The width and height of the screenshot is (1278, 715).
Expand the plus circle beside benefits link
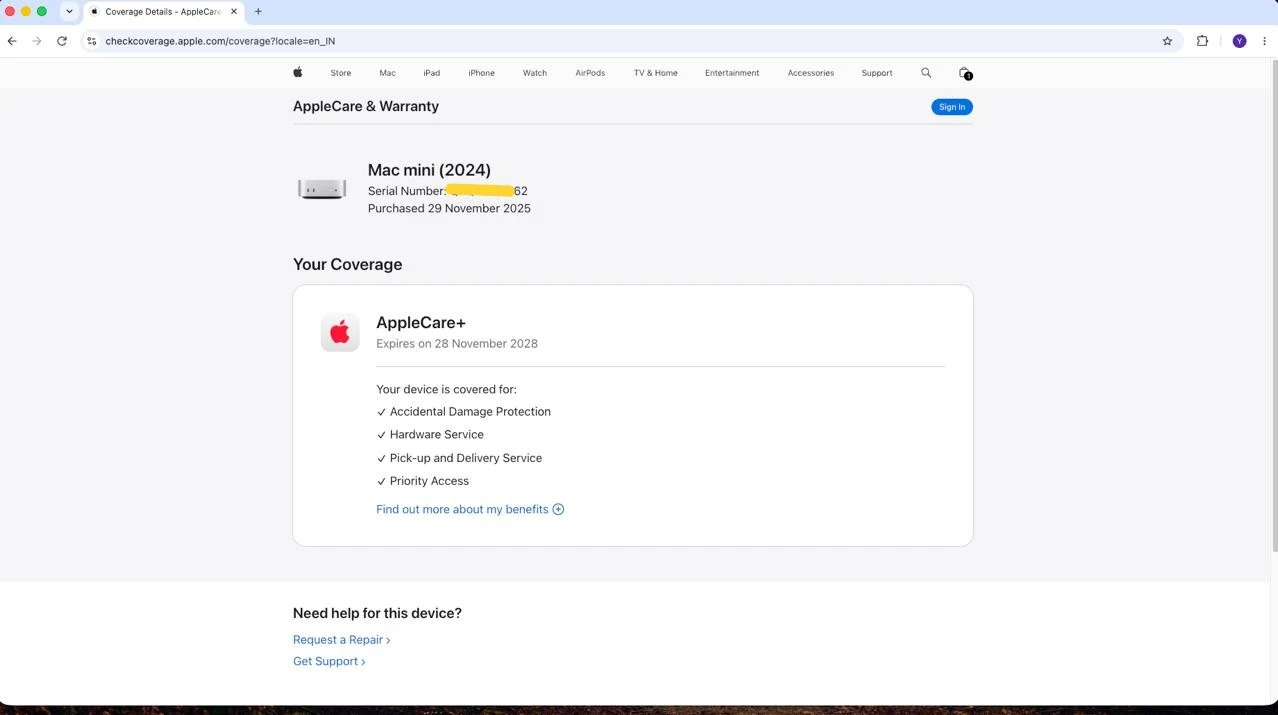coord(558,509)
